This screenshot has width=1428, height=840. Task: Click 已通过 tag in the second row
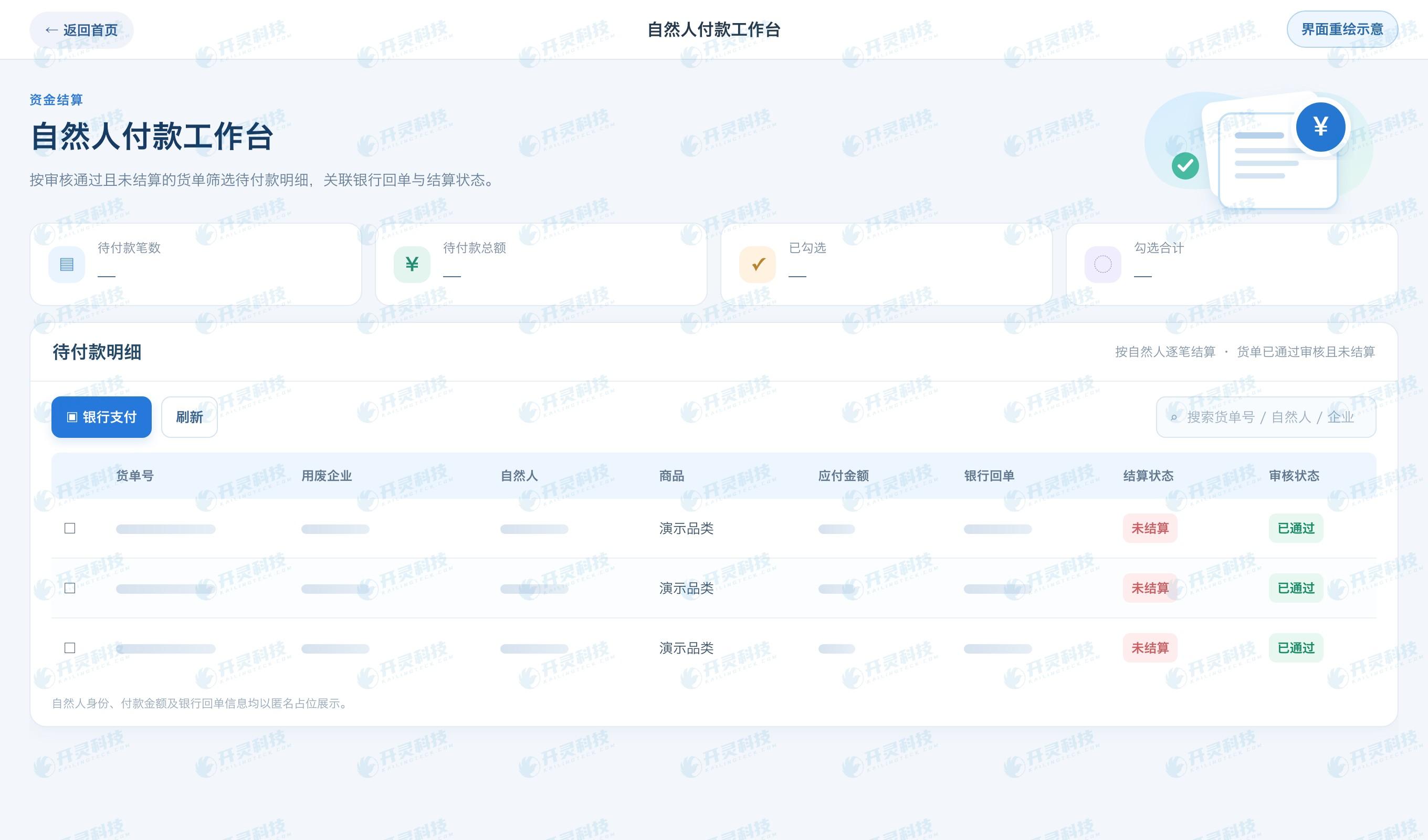(1296, 589)
